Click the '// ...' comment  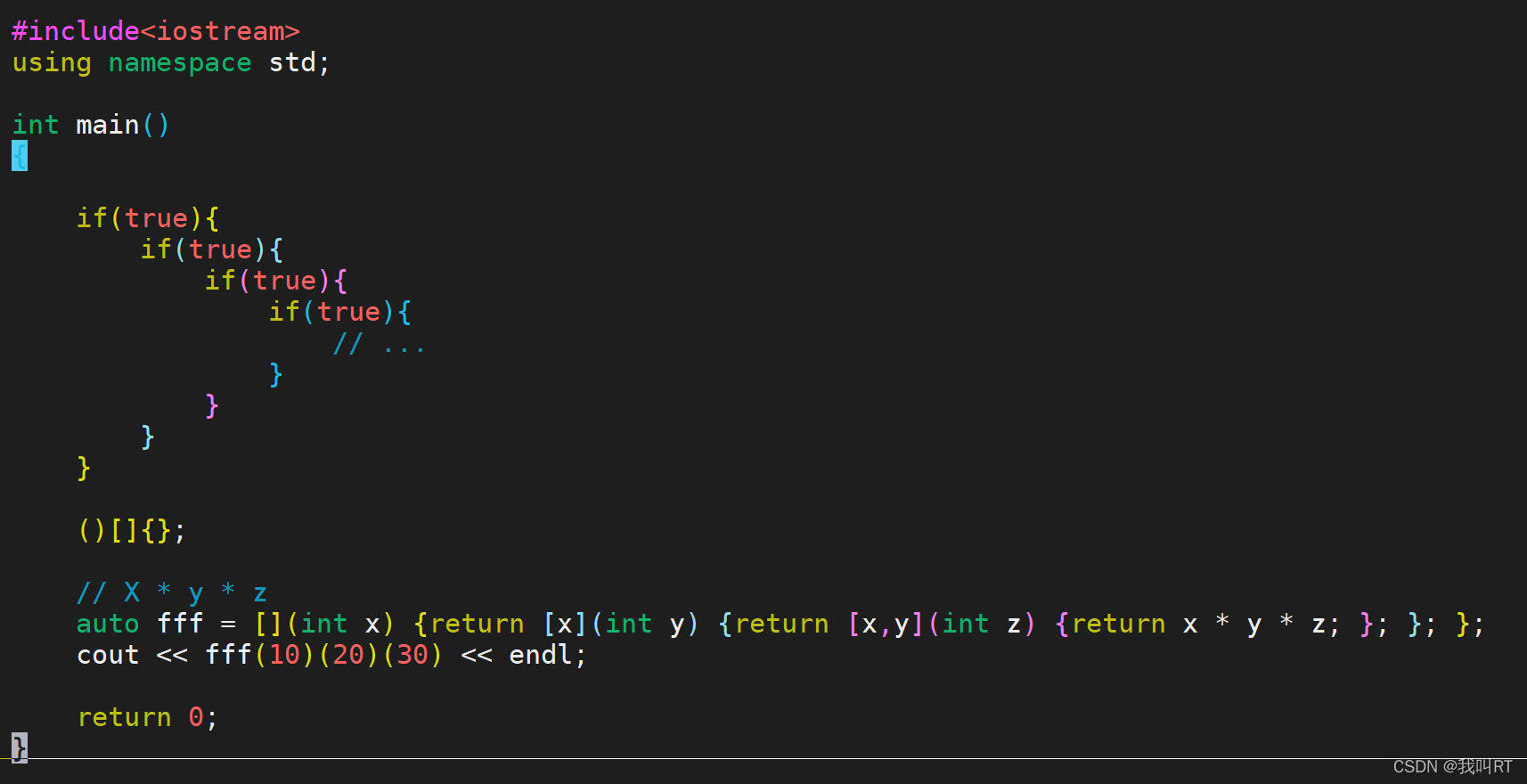[380, 344]
